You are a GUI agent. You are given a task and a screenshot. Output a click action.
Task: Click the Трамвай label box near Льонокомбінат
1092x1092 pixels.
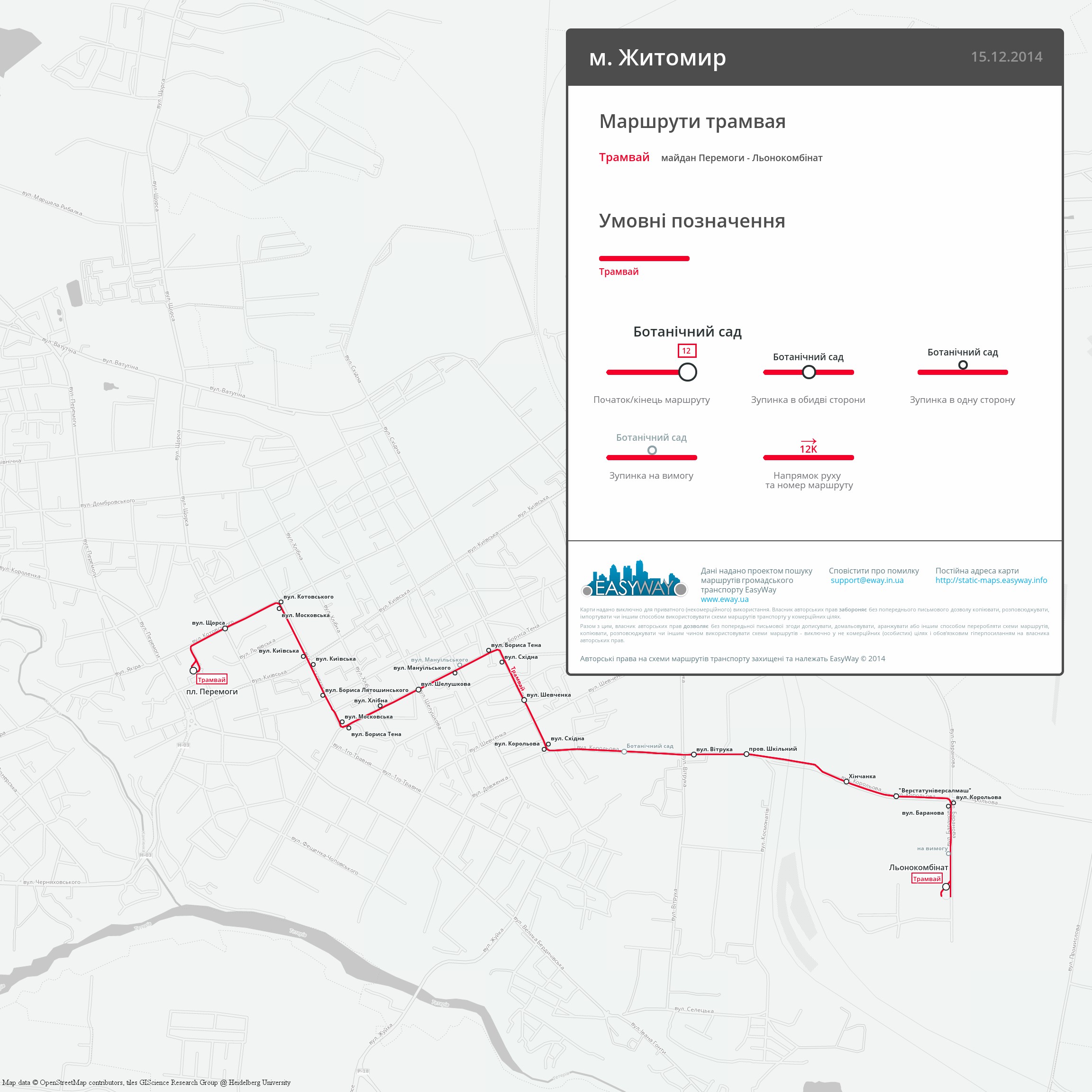tap(927, 878)
